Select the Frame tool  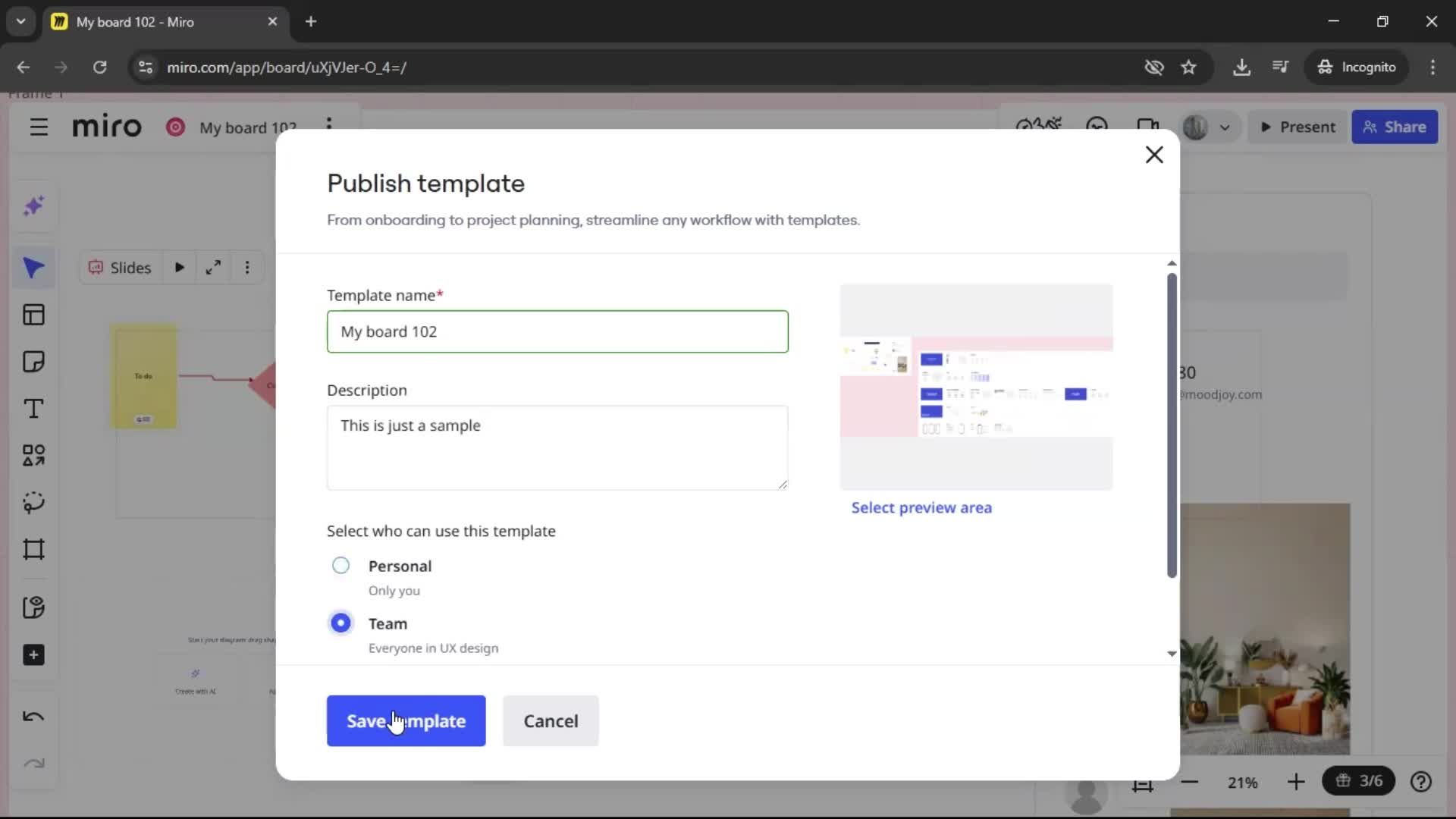point(34,549)
